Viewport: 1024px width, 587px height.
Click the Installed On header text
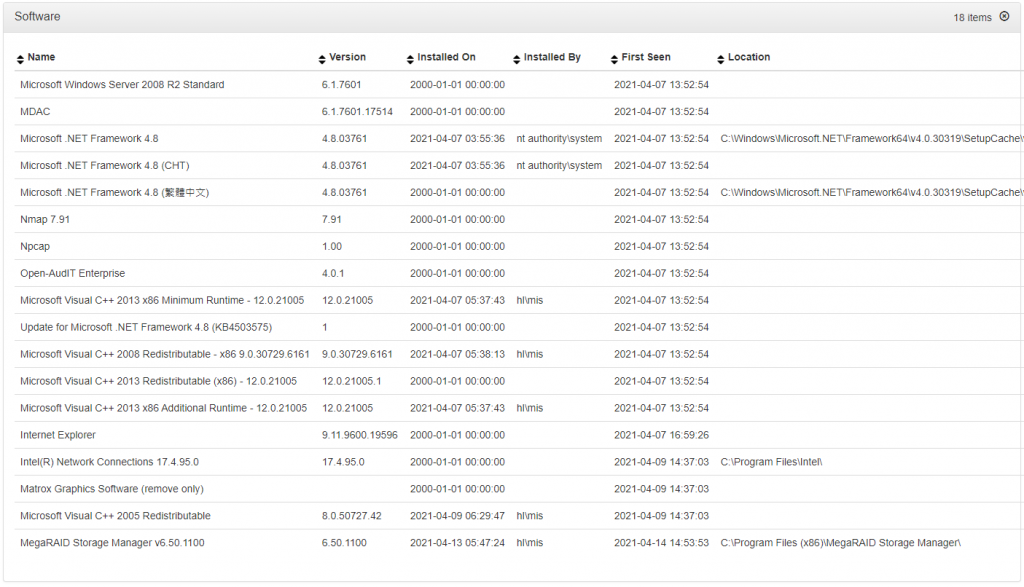(447, 57)
